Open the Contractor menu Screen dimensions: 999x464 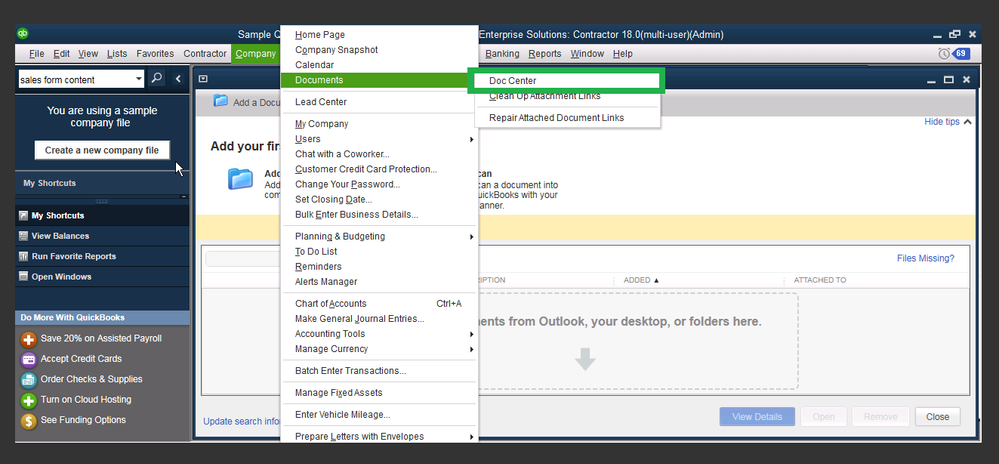coord(205,54)
